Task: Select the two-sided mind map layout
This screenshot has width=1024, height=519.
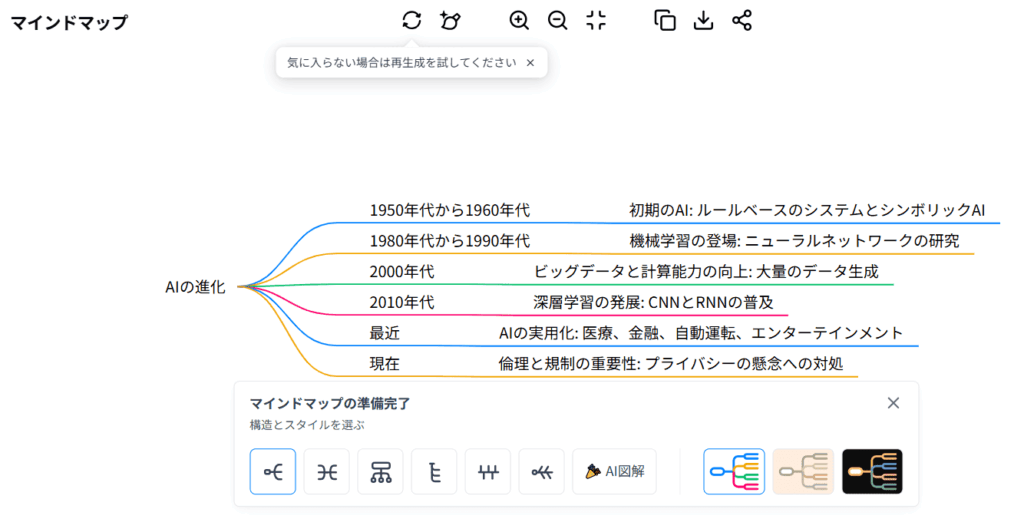Action: (327, 471)
